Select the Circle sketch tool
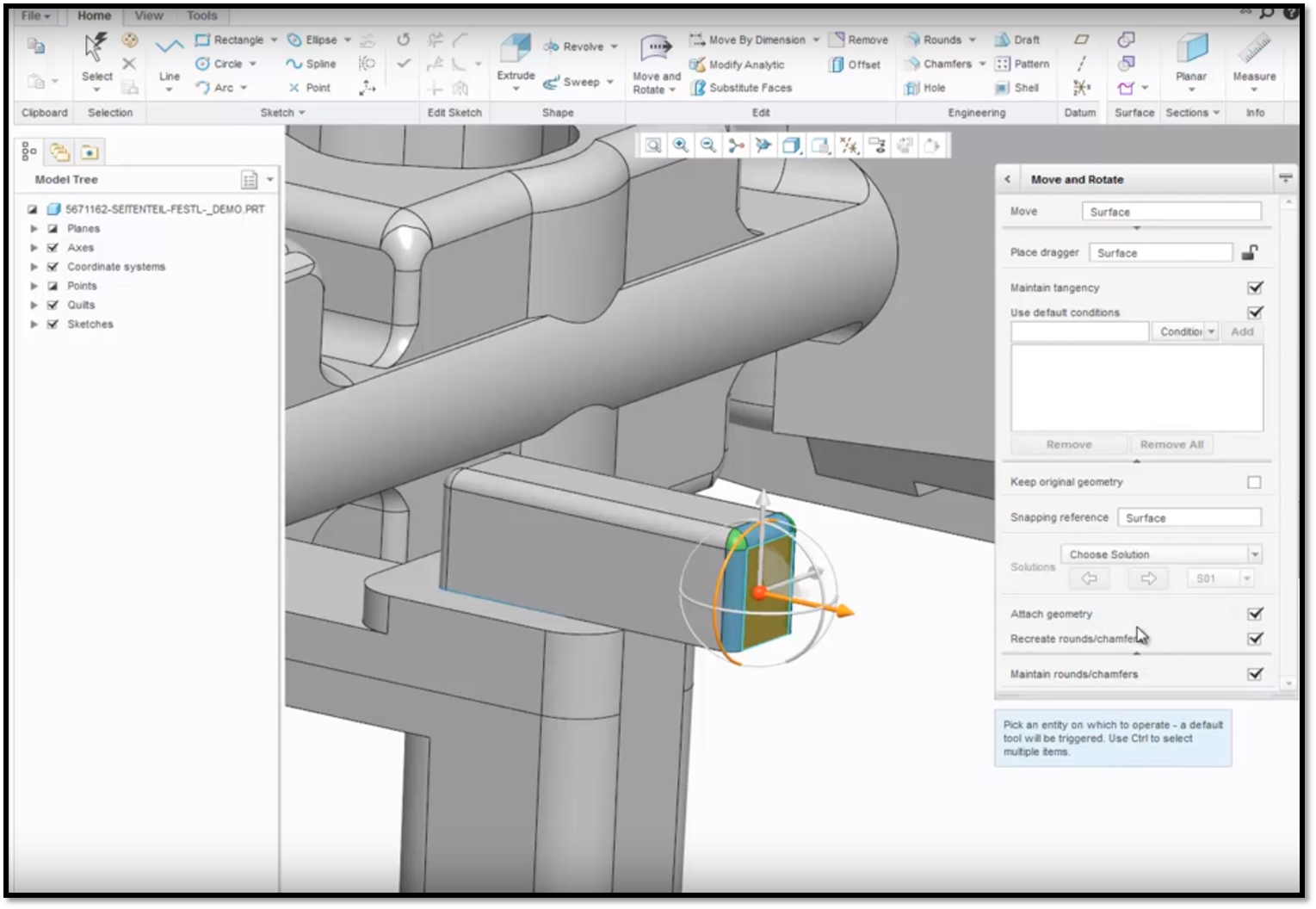This screenshot has height=909, width=1316. (x=219, y=64)
